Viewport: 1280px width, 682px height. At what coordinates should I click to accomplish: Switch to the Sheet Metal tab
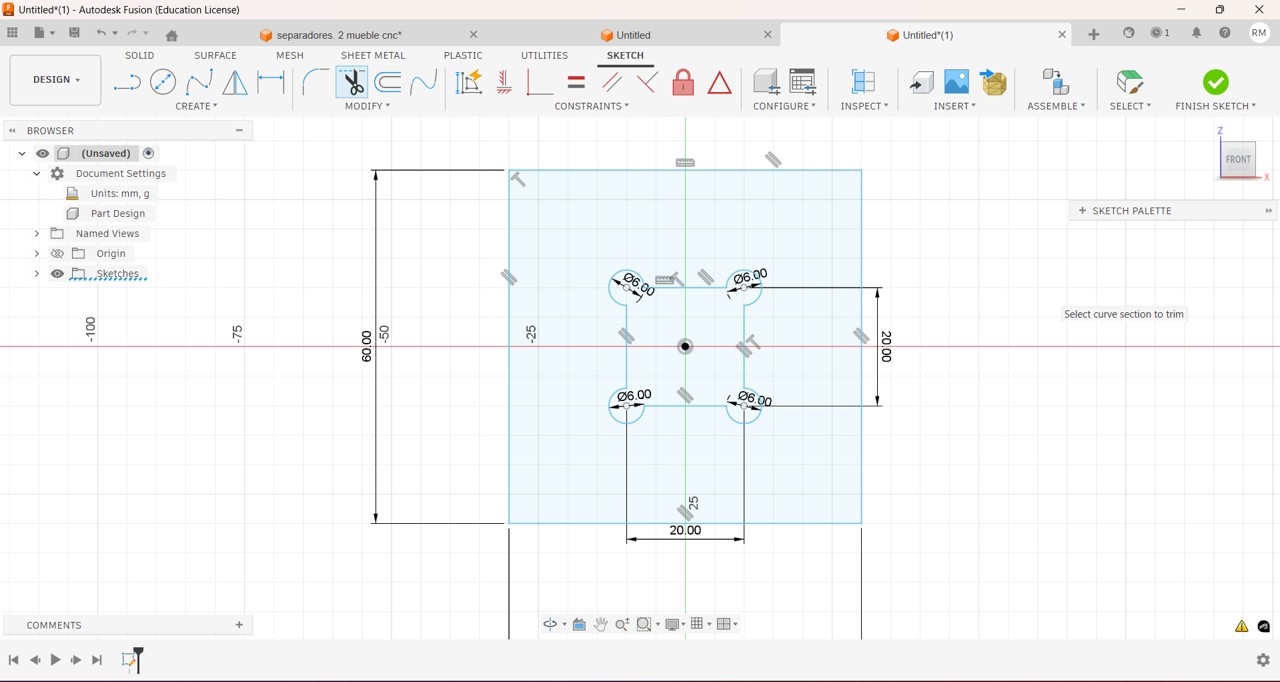tap(373, 56)
